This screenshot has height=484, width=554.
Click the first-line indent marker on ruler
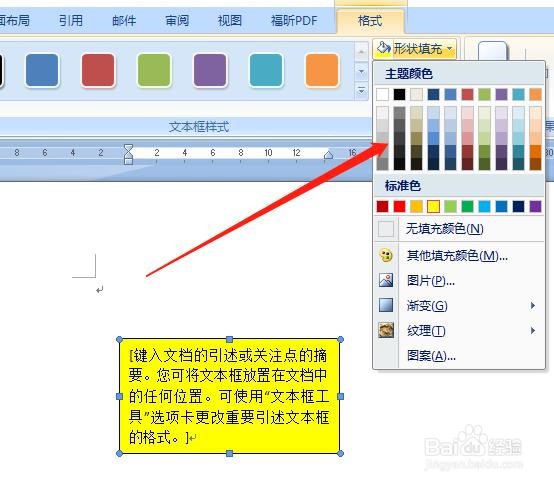coord(129,148)
